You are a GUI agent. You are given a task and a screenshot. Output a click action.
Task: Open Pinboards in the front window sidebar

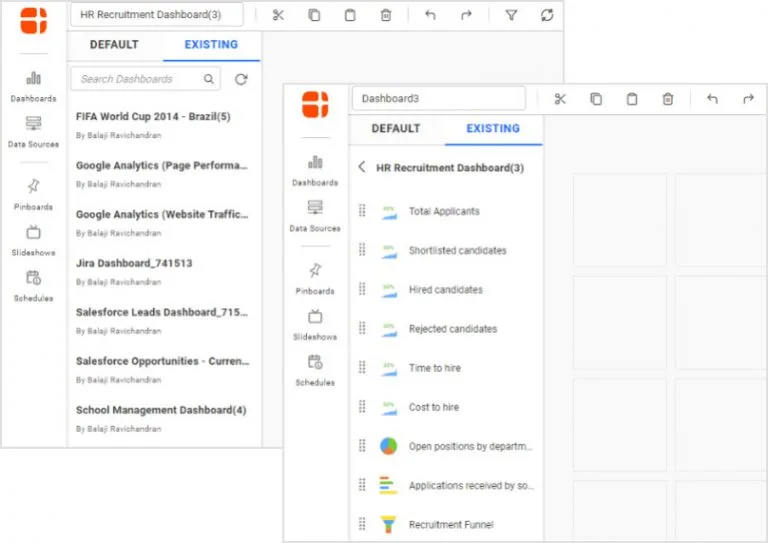315,277
